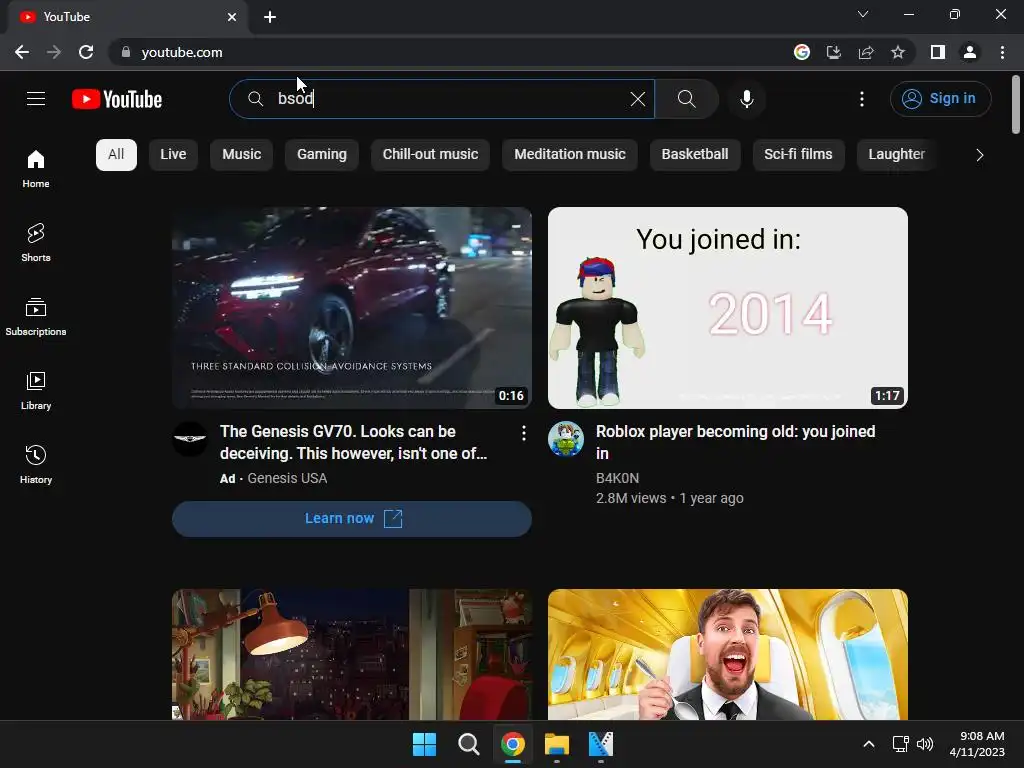Select the Laughter filter chip
This screenshot has width=1024, height=768.
[897, 155]
